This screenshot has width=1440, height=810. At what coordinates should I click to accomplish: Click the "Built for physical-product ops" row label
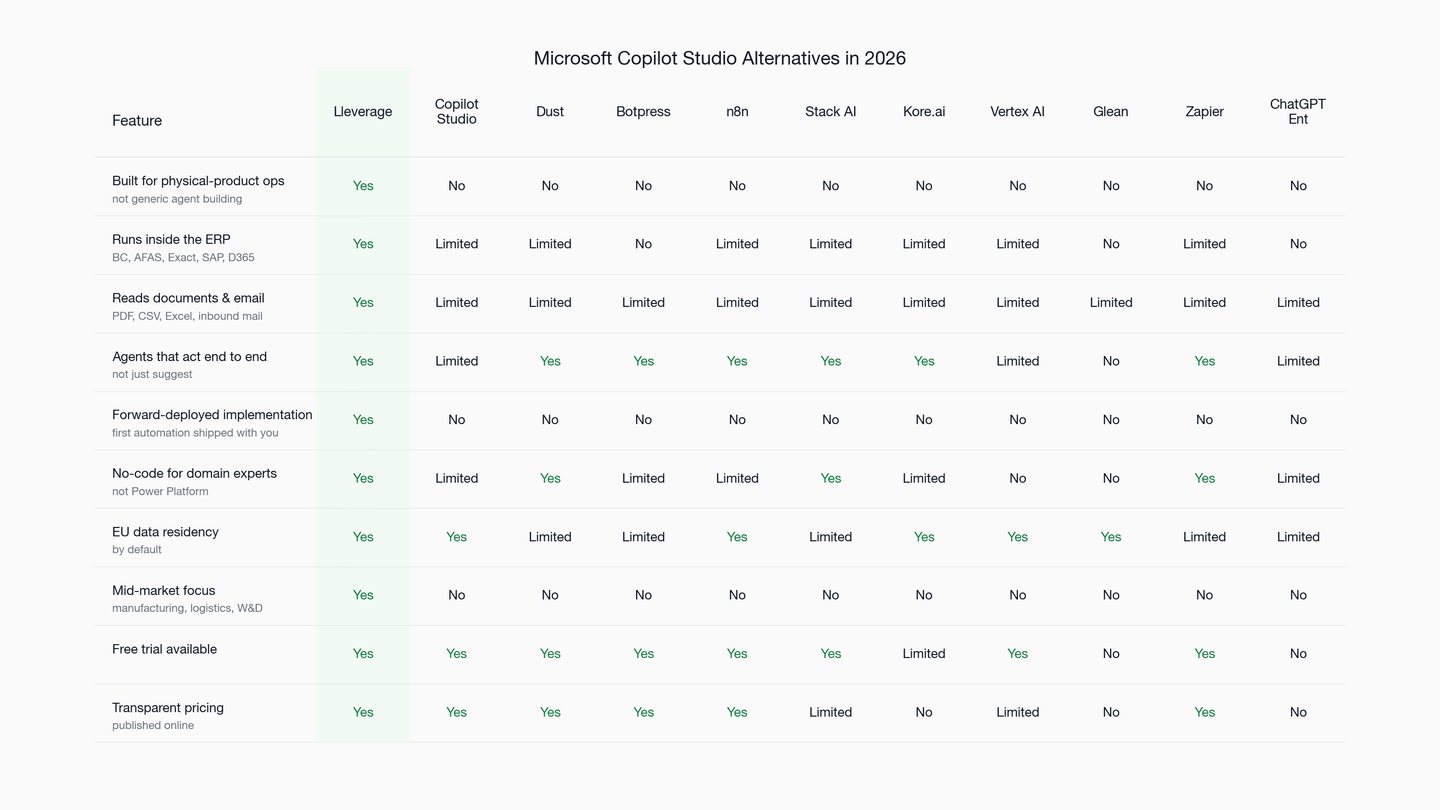198,181
